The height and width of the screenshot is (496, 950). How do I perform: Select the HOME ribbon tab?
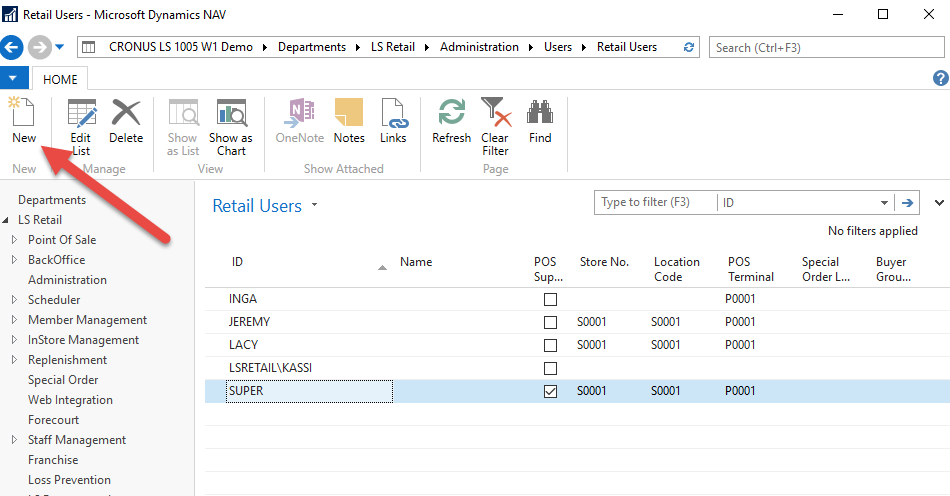click(x=60, y=79)
